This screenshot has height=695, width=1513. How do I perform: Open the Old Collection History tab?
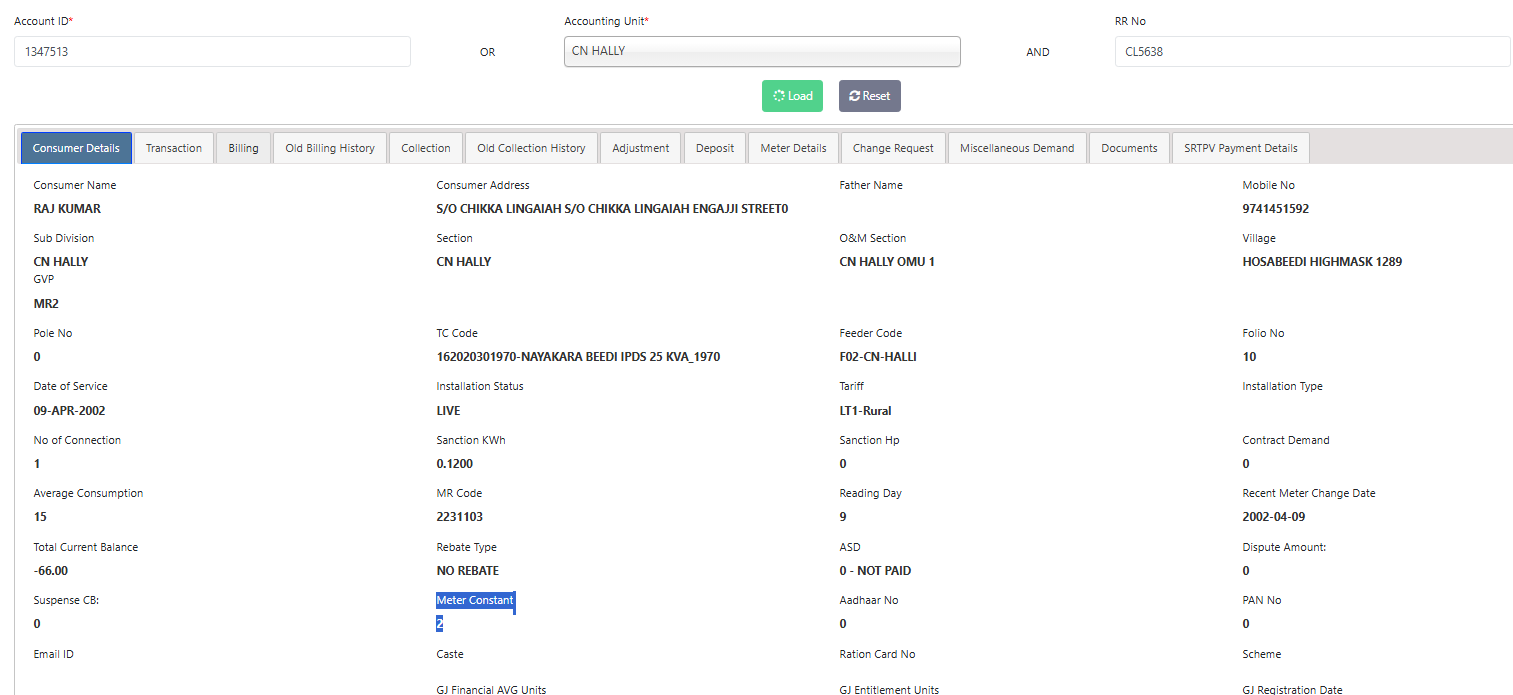(531, 148)
